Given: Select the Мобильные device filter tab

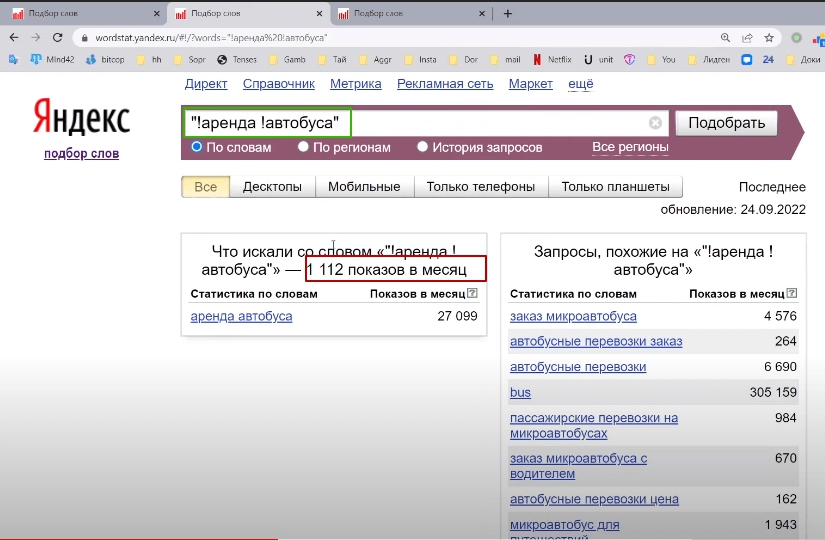Looking at the screenshot, I should 364,187.
